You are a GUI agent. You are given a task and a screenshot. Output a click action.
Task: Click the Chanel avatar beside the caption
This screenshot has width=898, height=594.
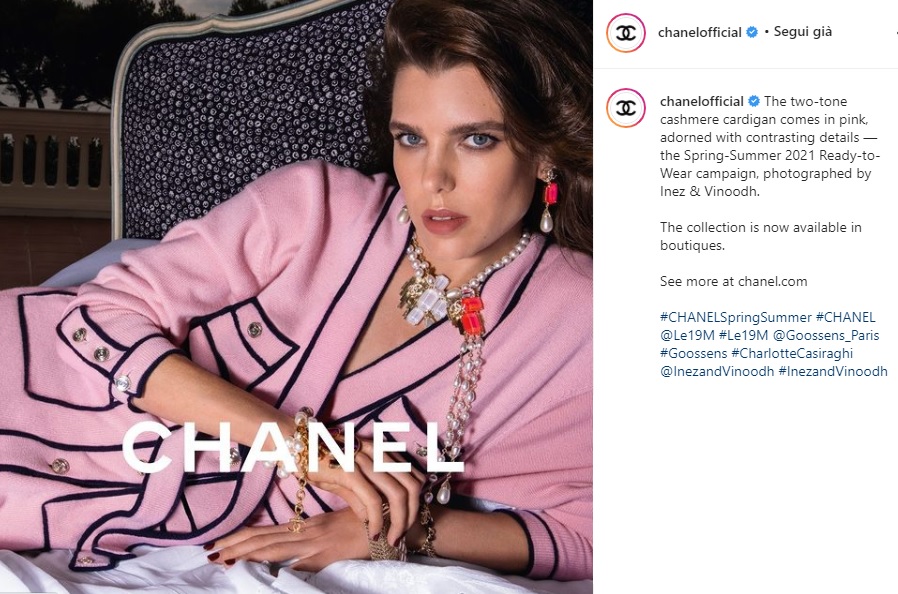626,108
